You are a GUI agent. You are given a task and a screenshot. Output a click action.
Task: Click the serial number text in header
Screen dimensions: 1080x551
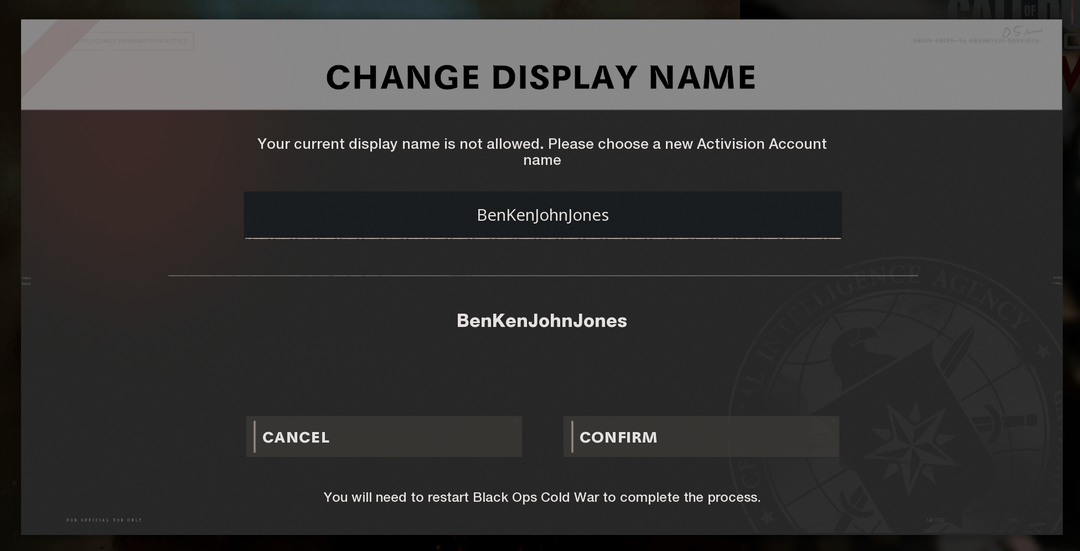point(975,41)
